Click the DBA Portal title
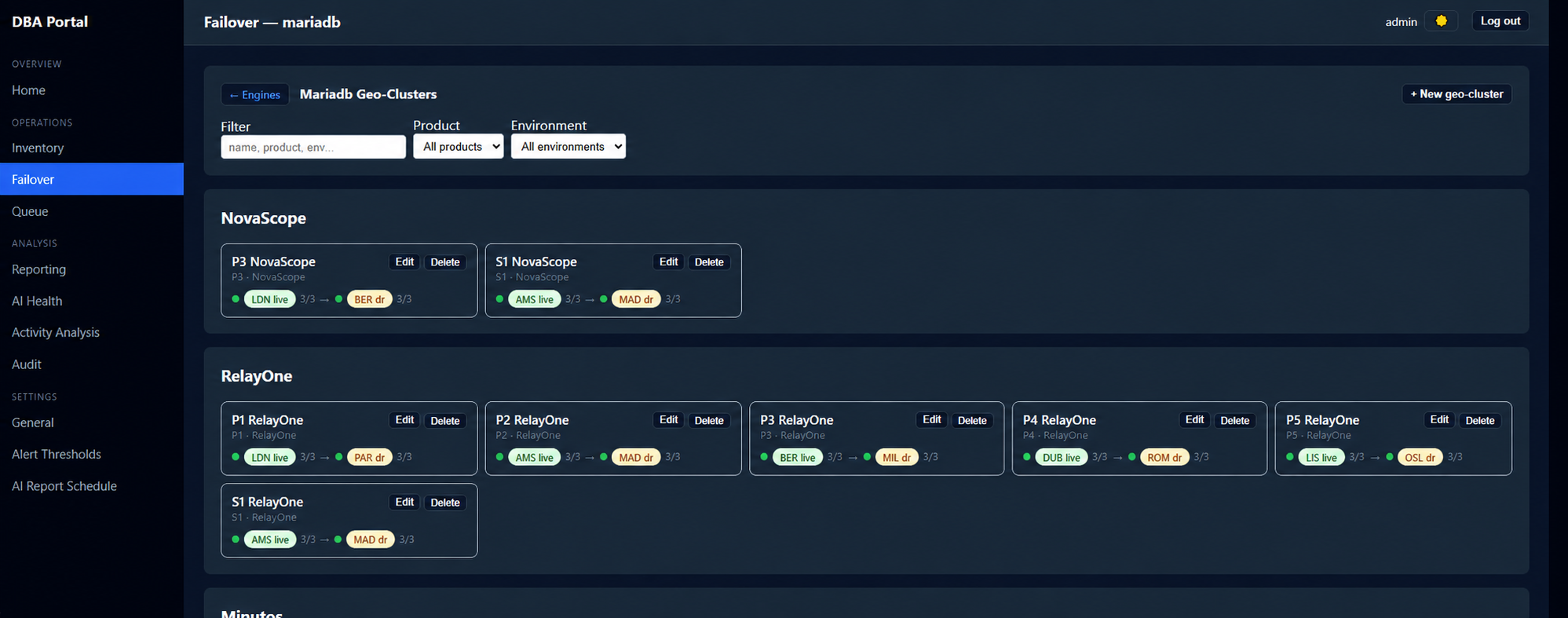Screen dimensions: 1568x618 pyautogui.click(x=49, y=21)
